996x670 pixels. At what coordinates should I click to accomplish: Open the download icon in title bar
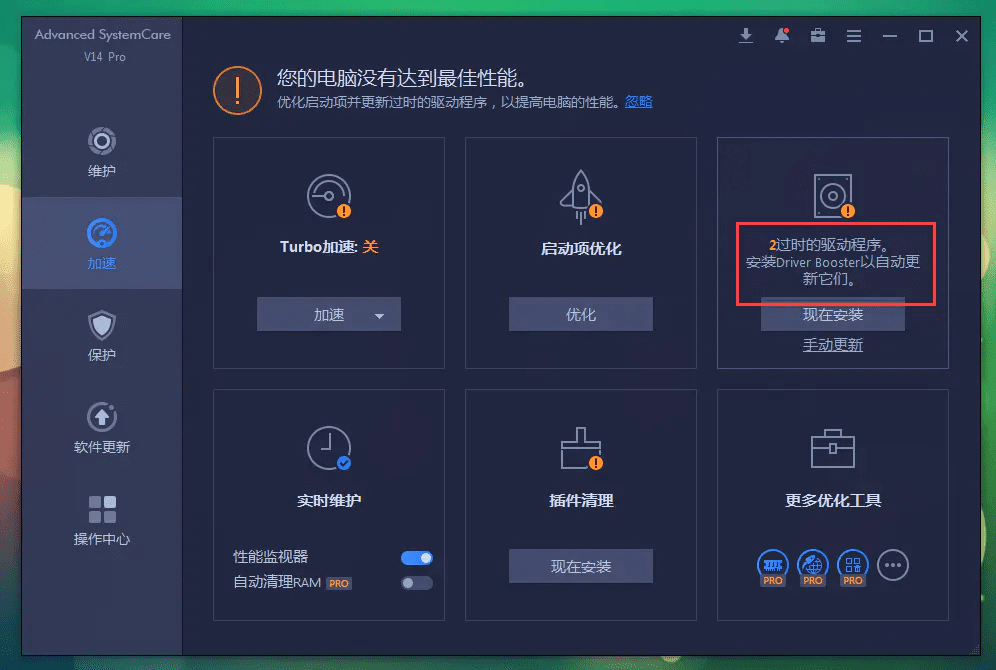pos(746,36)
